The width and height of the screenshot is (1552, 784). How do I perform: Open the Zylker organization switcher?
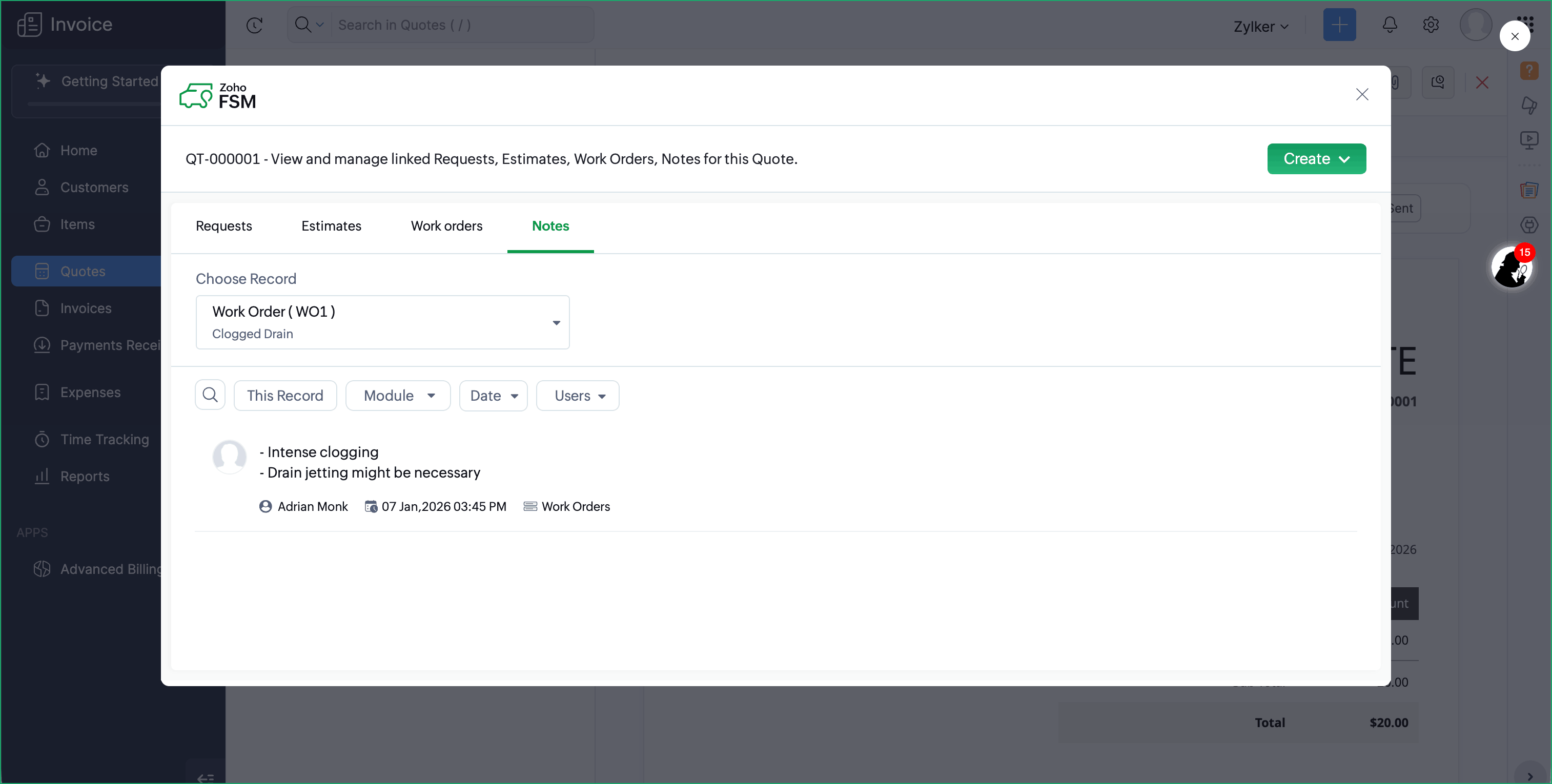tap(1260, 27)
